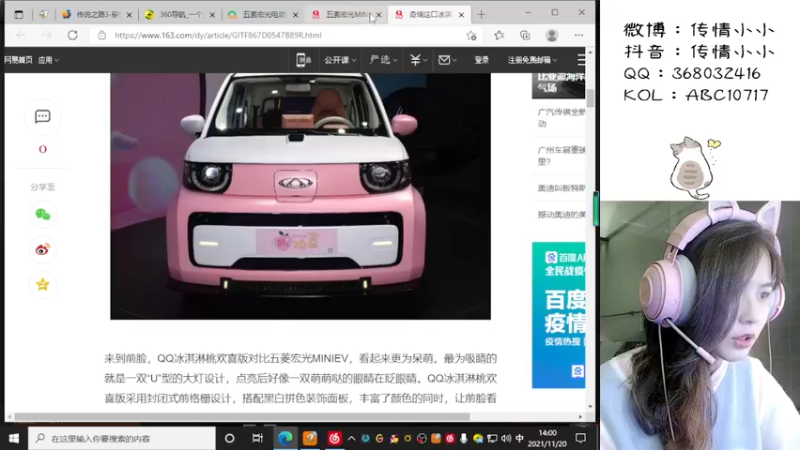Toggle the 中 input method indicator
The height and width of the screenshot is (450, 800).
pyautogui.click(x=519, y=438)
